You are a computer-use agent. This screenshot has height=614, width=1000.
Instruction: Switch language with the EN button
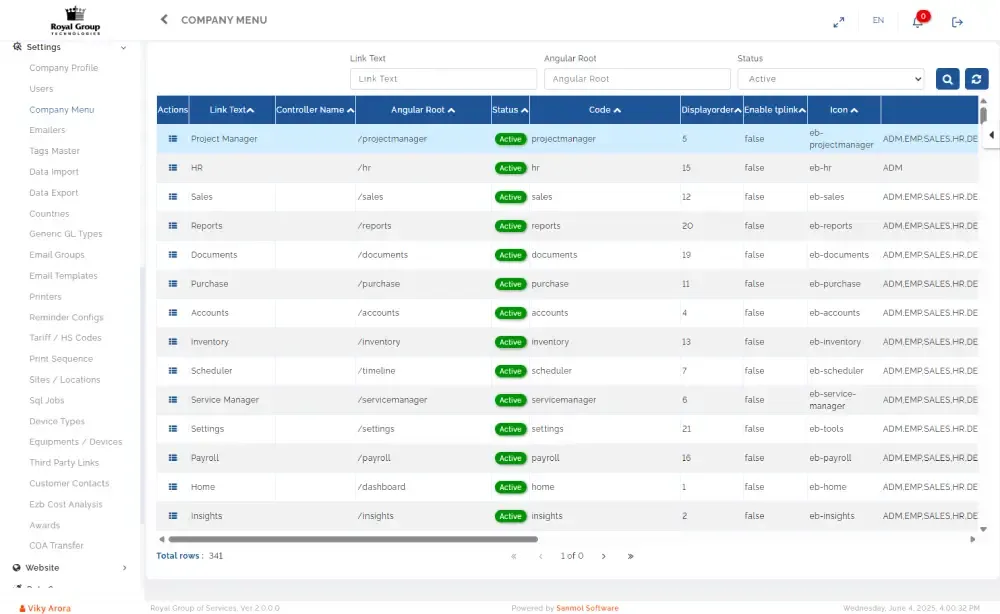click(x=878, y=20)
